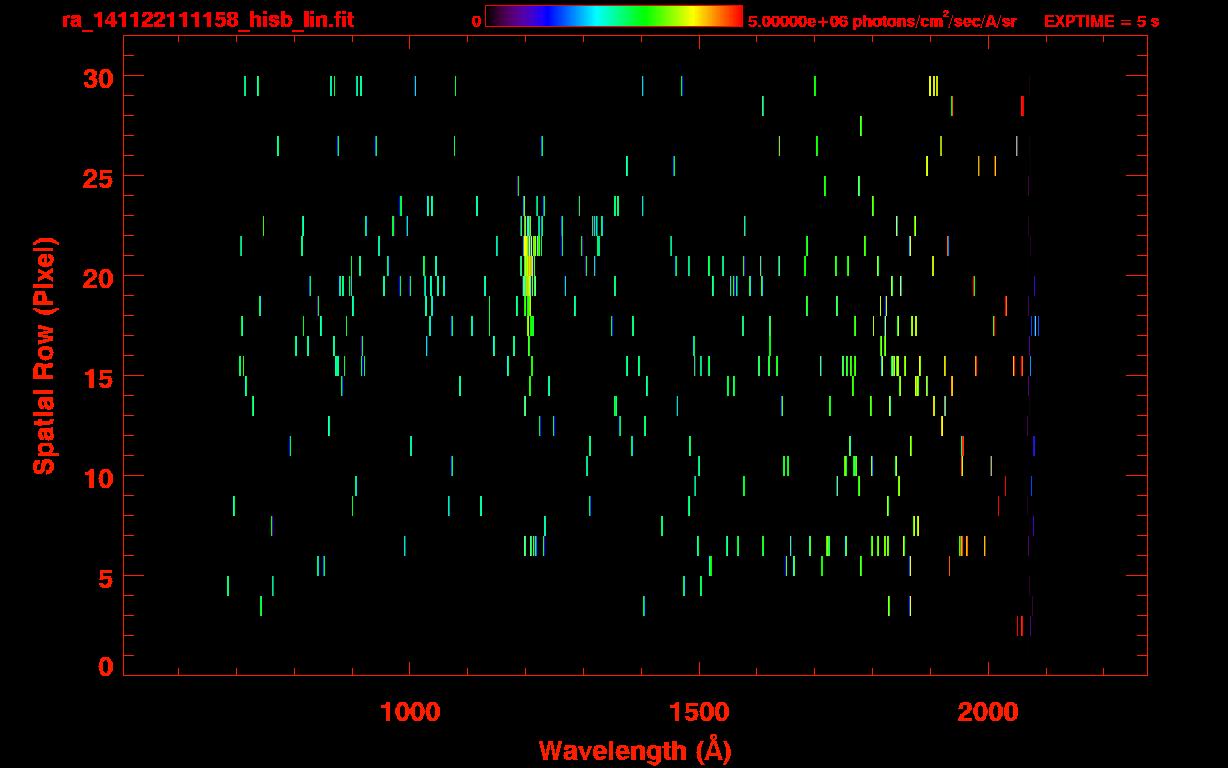The height and width of the screenshot is (768, 1228).
Task: Click the EXPTIME = 5 s label
Action: [1101, 21]
